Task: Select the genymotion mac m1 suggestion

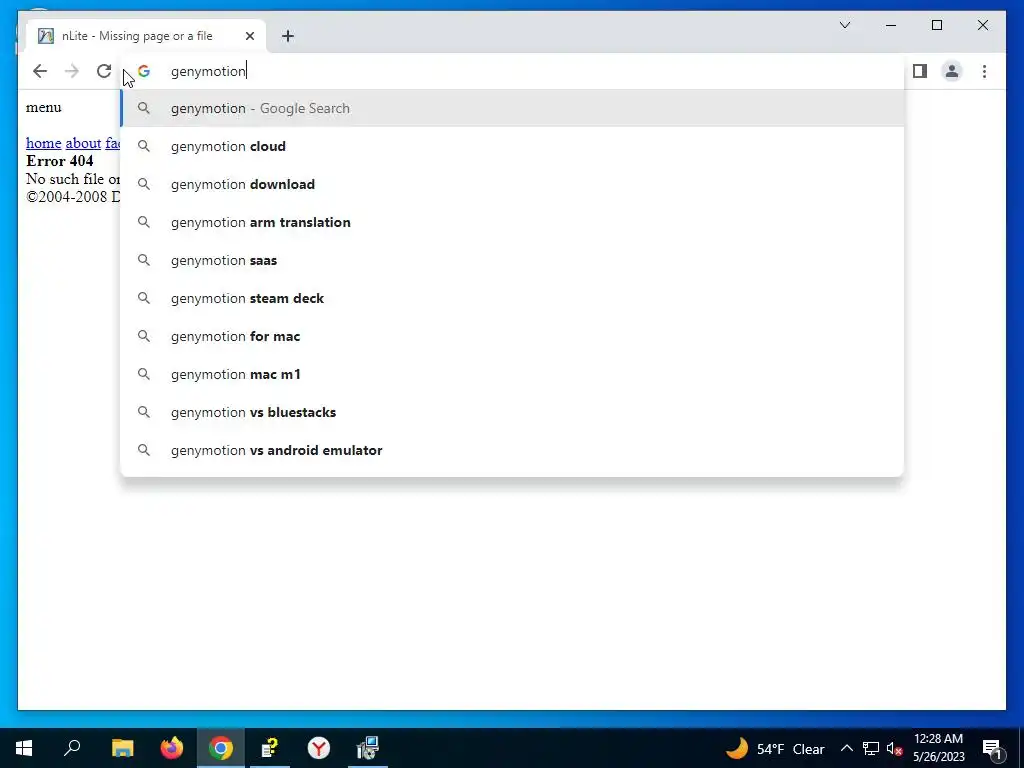Action: click(513, 374)
